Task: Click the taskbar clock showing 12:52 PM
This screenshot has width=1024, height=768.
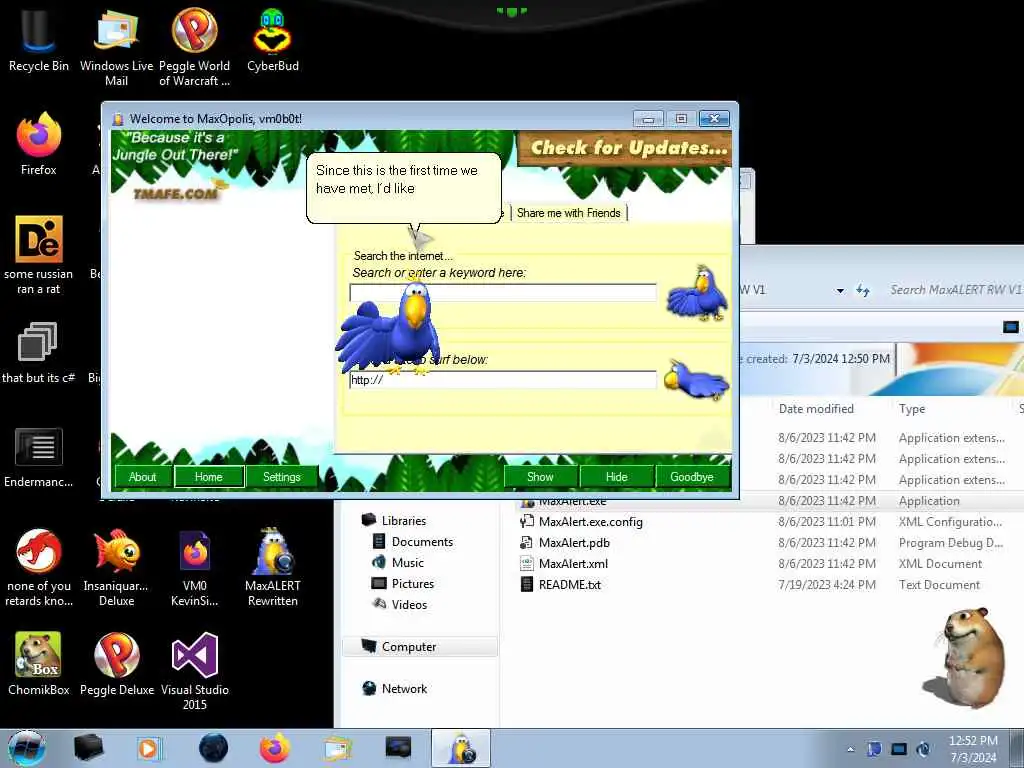Action: pos(973,749)
